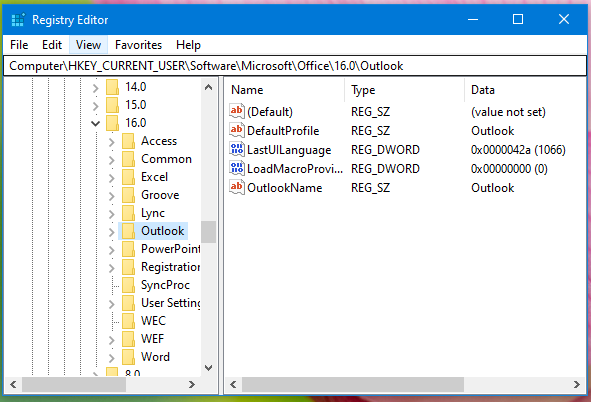The image size is (591, 402).
Task: Close the Registry Editor window
Action: tap(563, 19)
